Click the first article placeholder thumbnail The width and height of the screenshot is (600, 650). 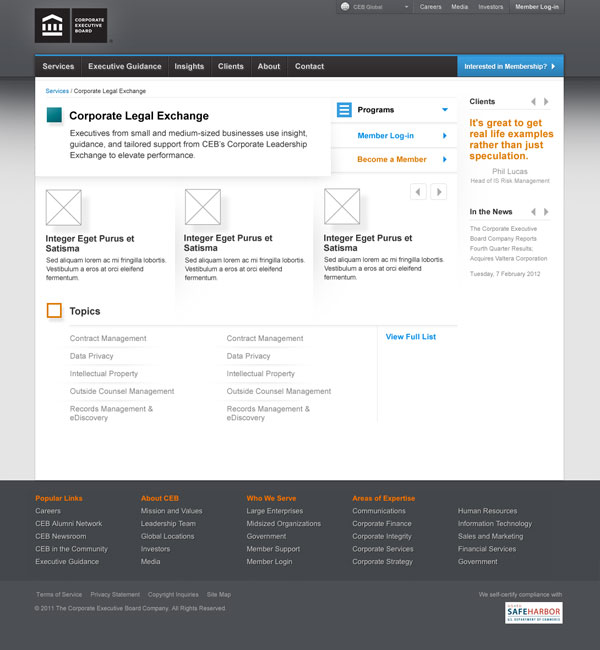coord(63,207)
